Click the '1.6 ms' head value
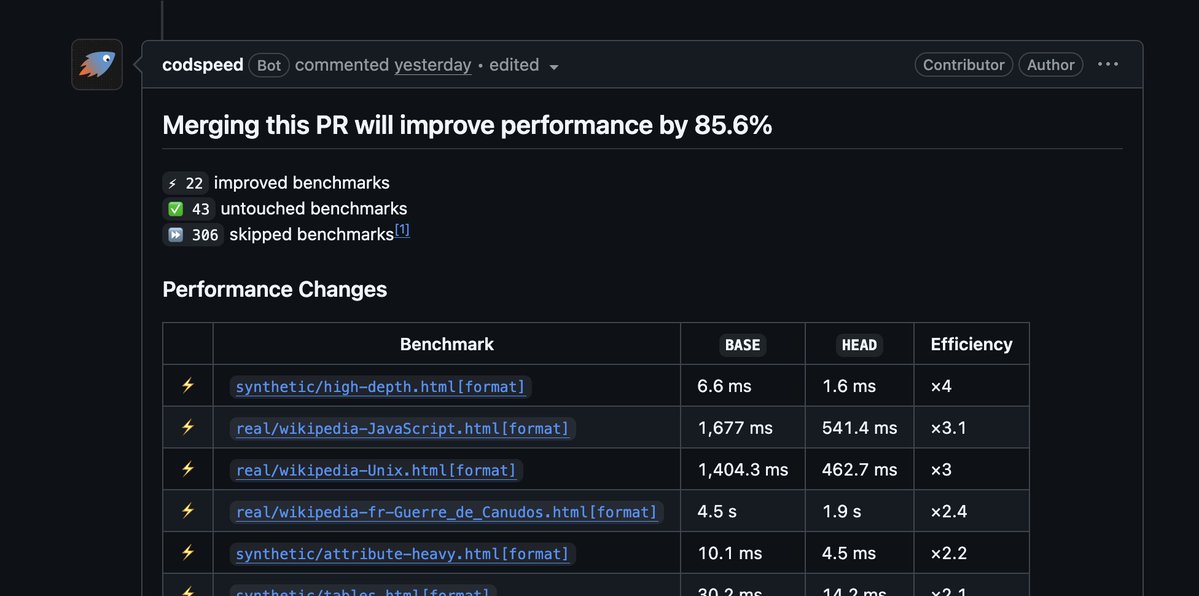The height and width of the screenshot is (596, 1199). pyautogui.click(x=849, y=386)
